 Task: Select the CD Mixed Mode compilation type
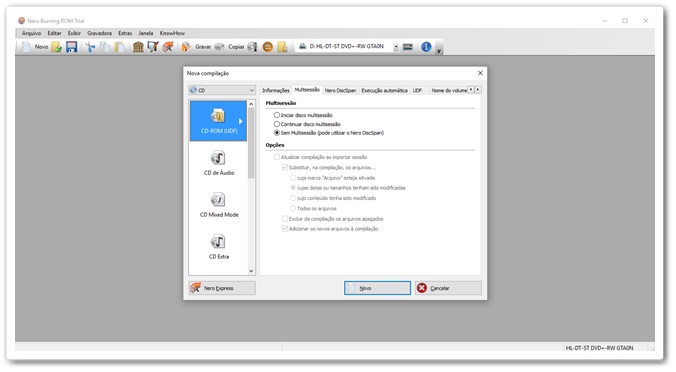(219, 205)
